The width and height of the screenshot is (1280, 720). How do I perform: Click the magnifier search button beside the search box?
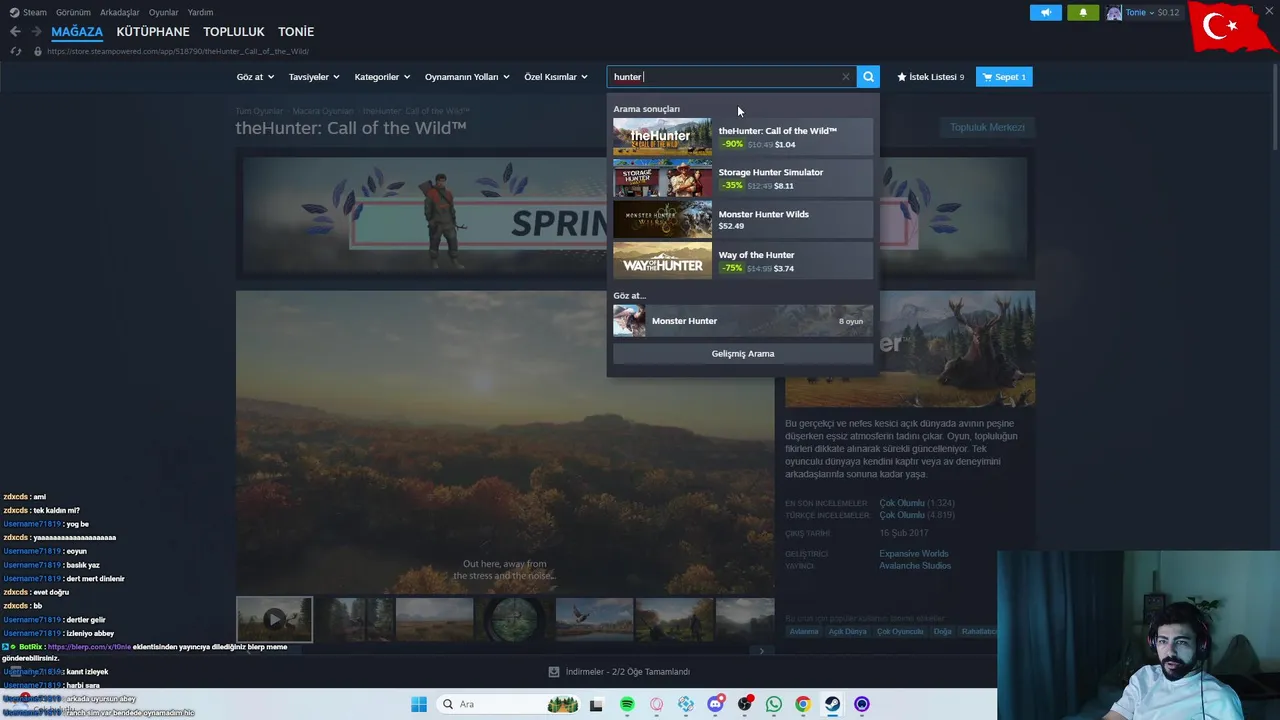(x=868, y=77)
